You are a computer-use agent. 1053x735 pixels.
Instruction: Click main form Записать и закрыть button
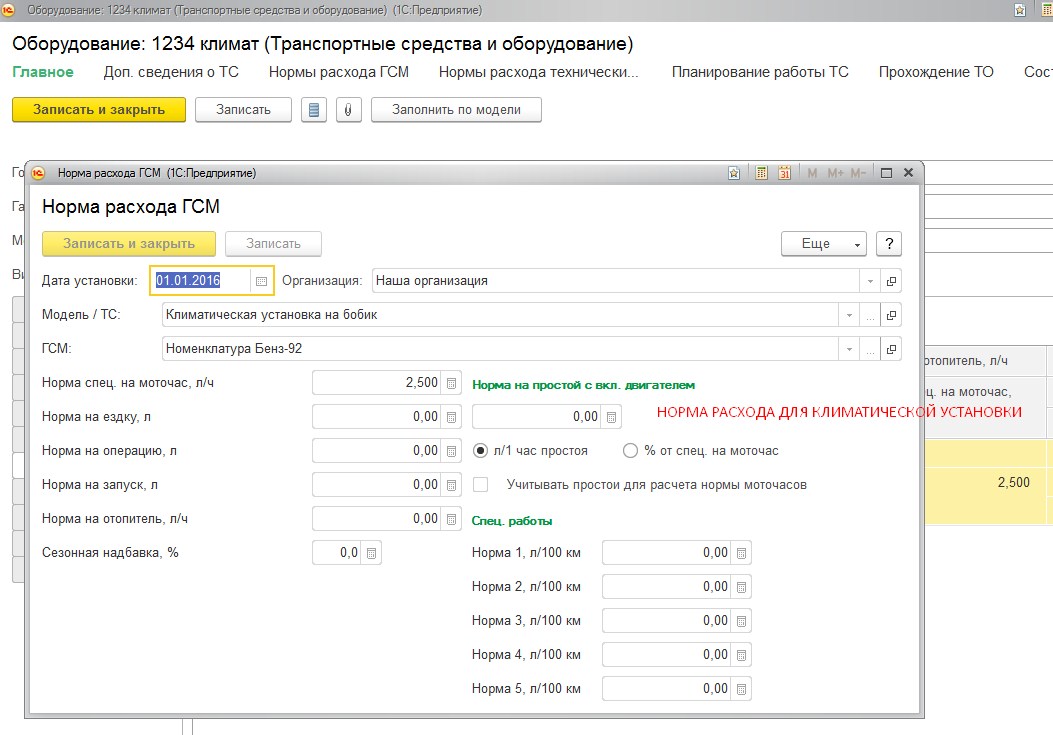(x=99, y=110)
